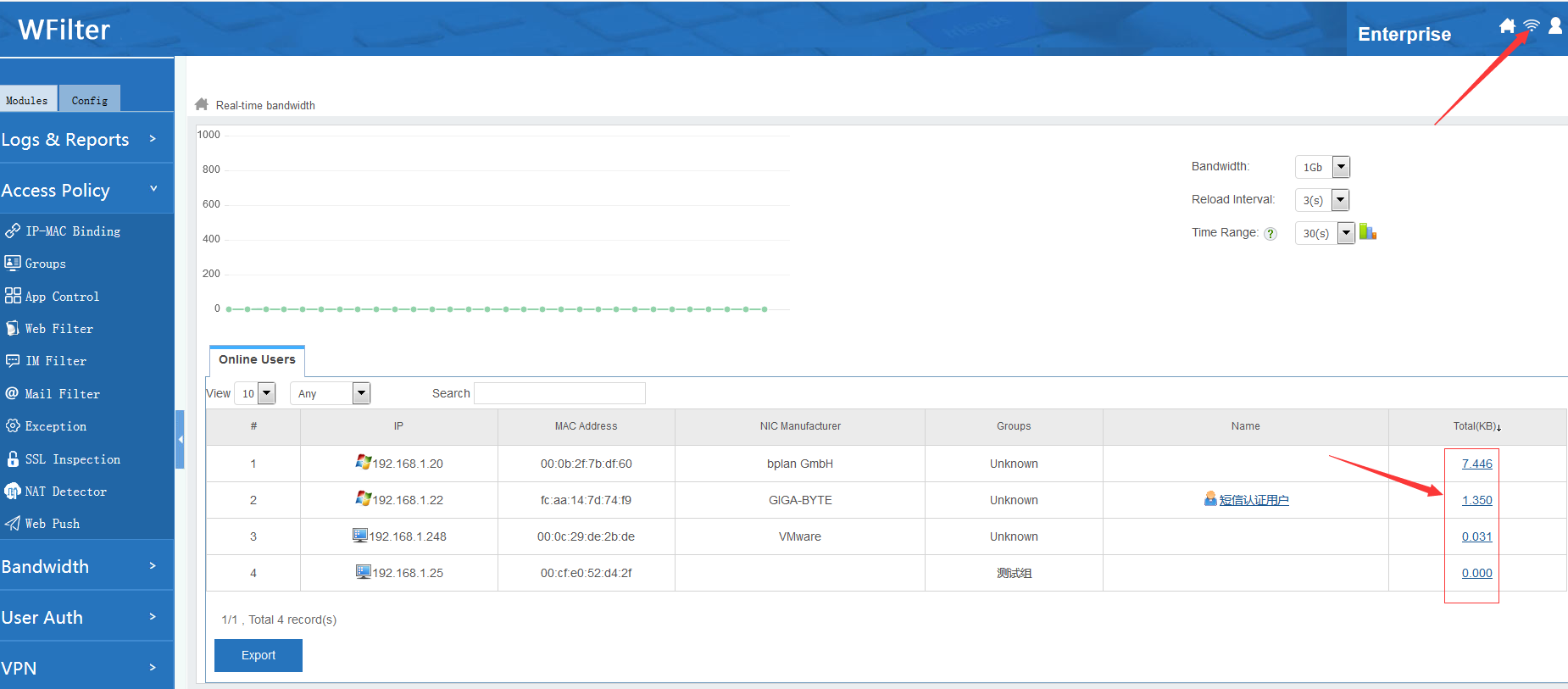This screenshot has width=1568, height=689.
Task: Sort by Total(KB) column header
Action: click(1477, 426)
